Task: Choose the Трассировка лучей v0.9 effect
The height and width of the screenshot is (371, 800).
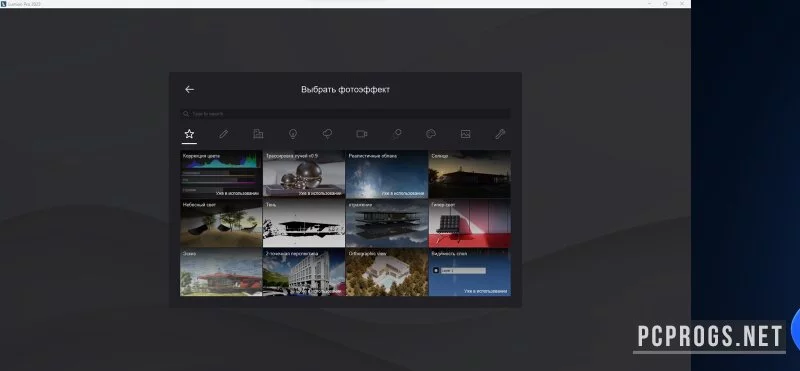Action: pyautogui.click(x=304, y=174)
